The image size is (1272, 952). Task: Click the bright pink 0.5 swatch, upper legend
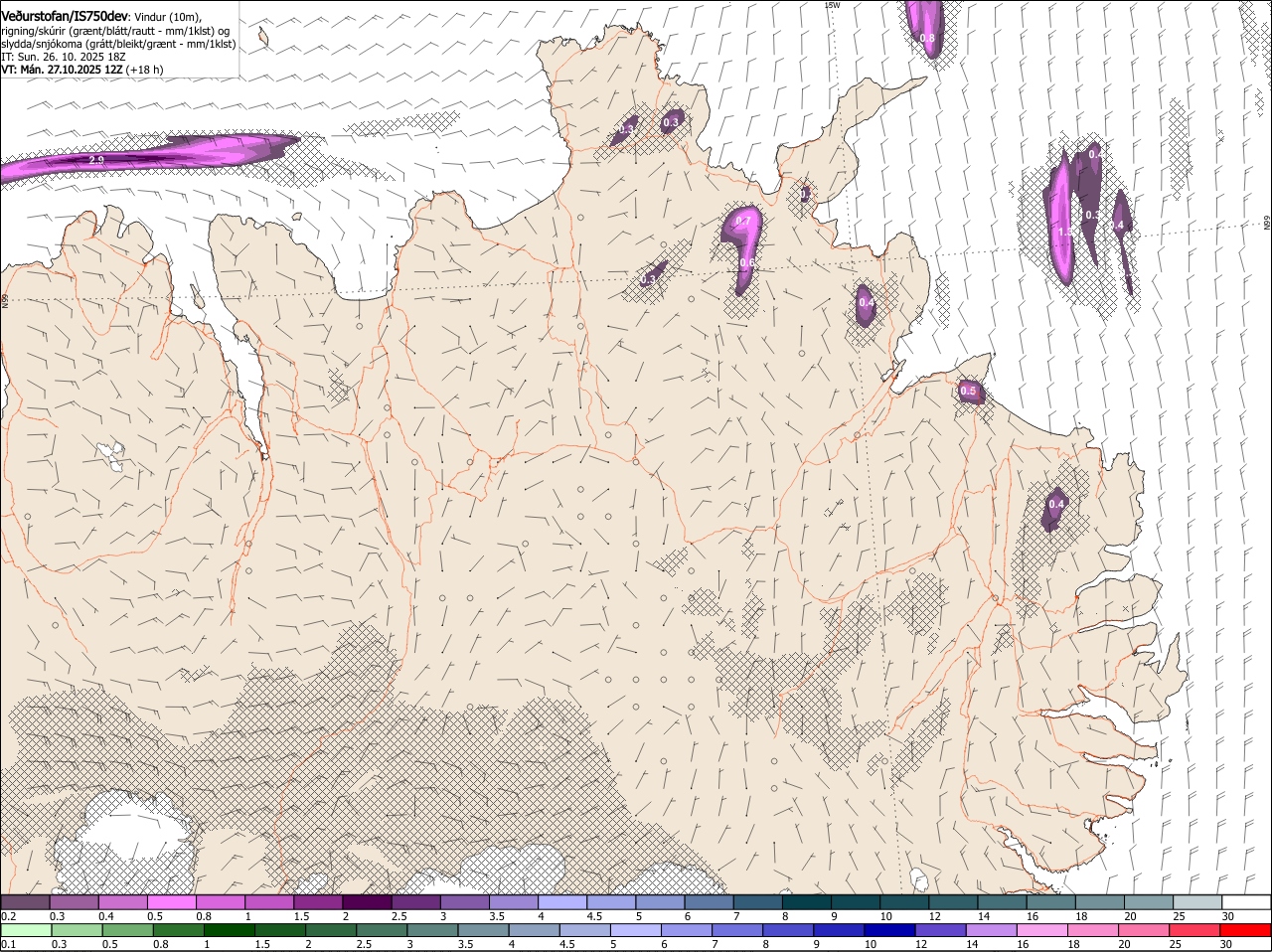[x=171, y=902]
